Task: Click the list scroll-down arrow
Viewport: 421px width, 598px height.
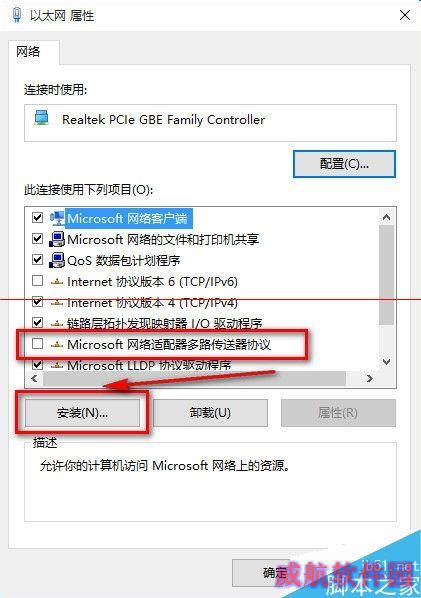Action: tap(386, 362)
